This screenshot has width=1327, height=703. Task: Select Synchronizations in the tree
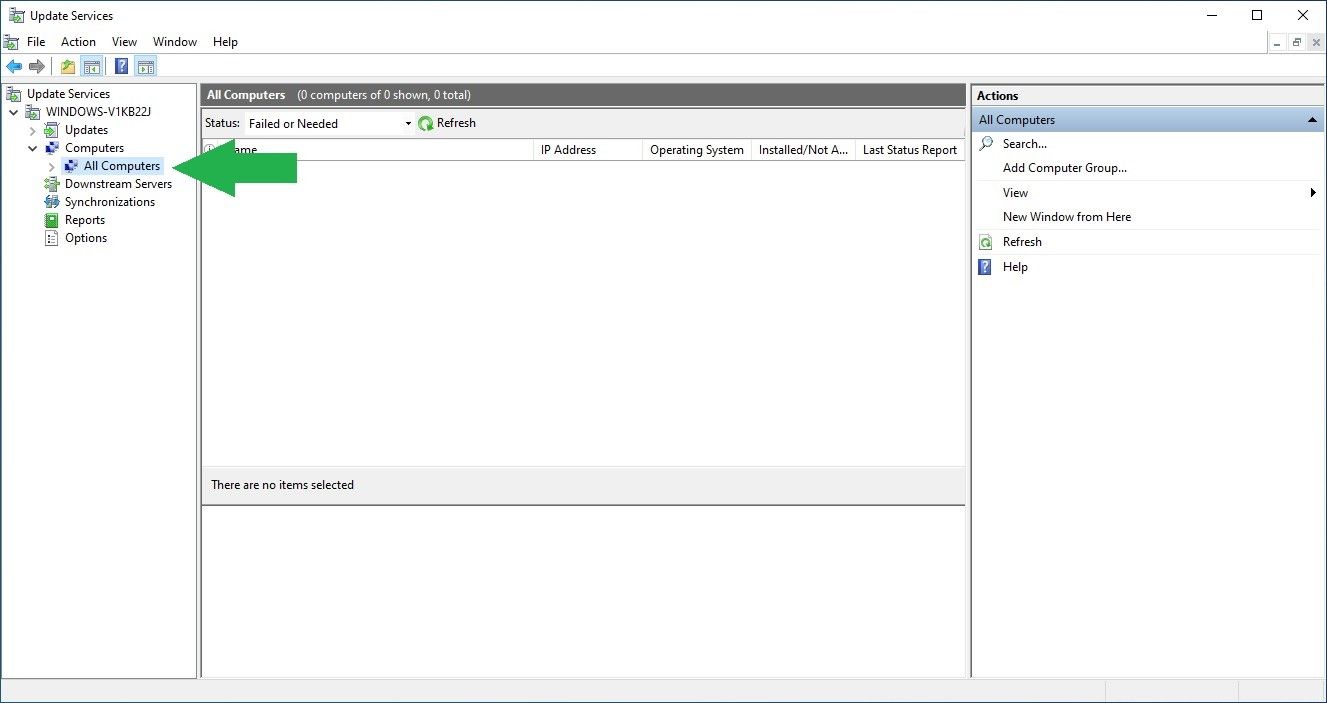[110, 202]
